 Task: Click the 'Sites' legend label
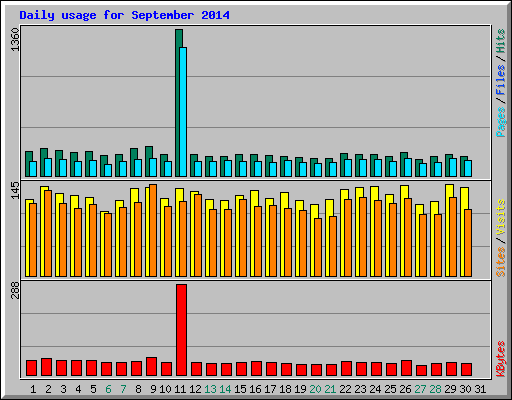pos(501,262)
